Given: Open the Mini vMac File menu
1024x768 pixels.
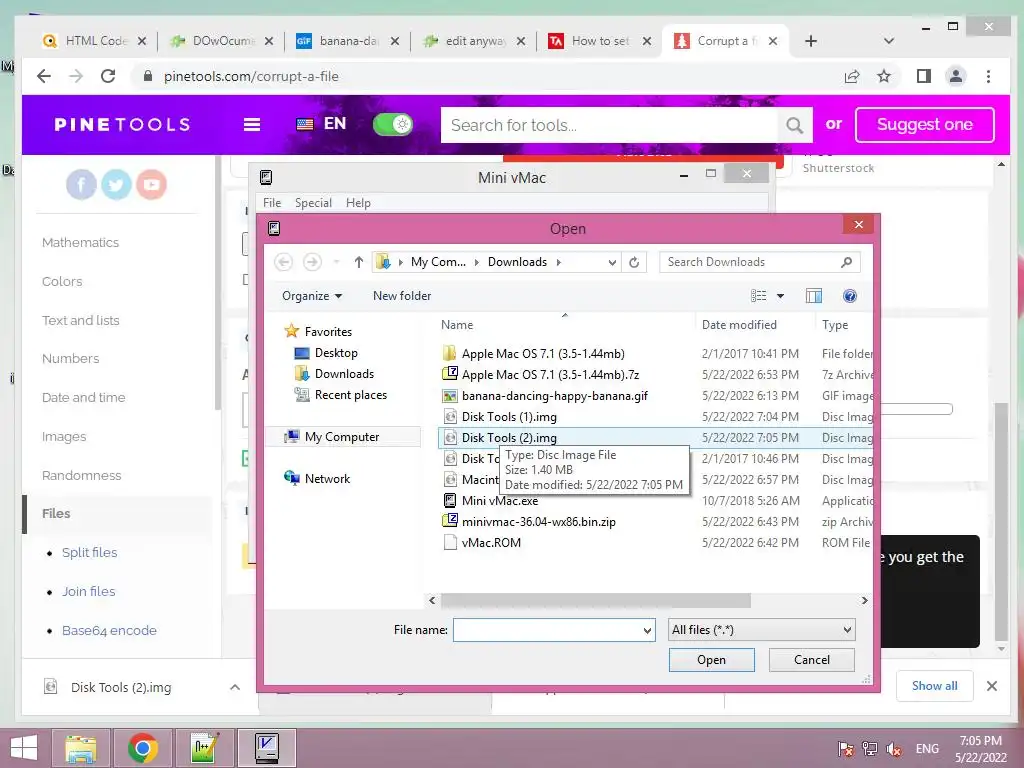Looking at the screenshot, I should click(x=272, y=203).
